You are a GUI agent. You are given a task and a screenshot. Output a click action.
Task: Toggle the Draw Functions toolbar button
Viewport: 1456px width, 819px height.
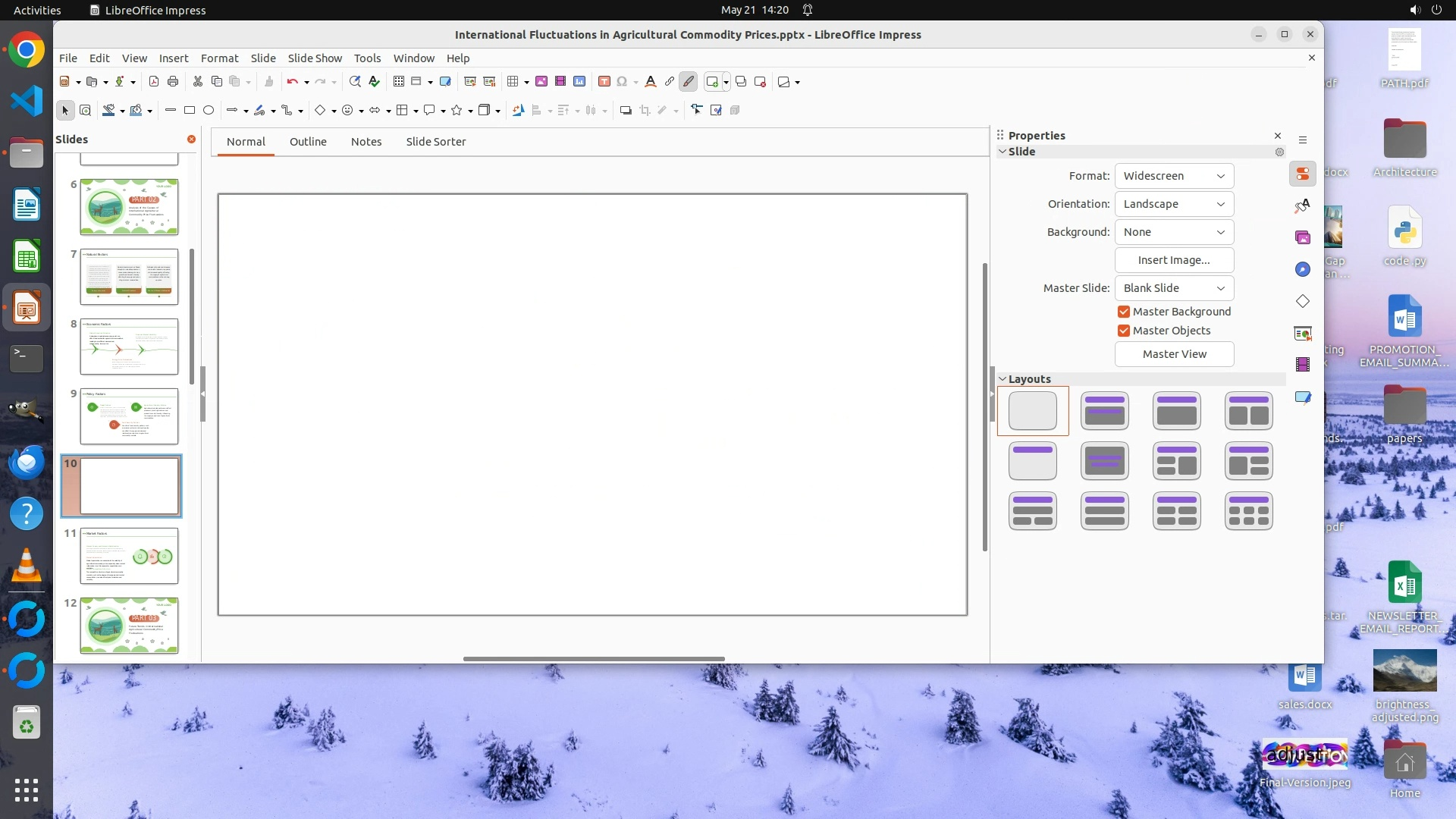coord(689,82)
